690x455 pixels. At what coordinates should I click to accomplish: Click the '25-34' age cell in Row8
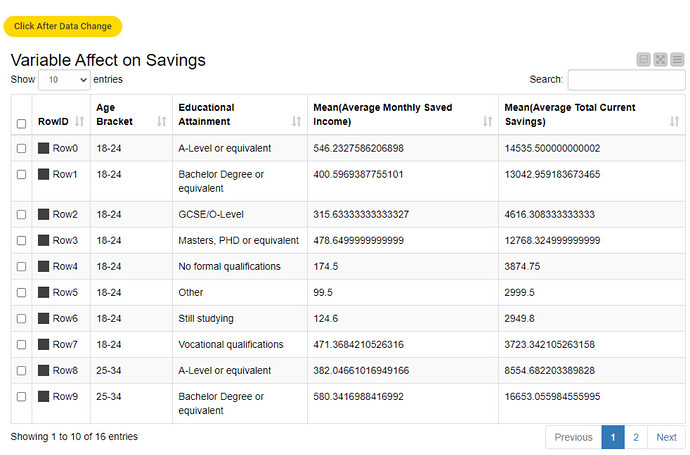point(109,371)
